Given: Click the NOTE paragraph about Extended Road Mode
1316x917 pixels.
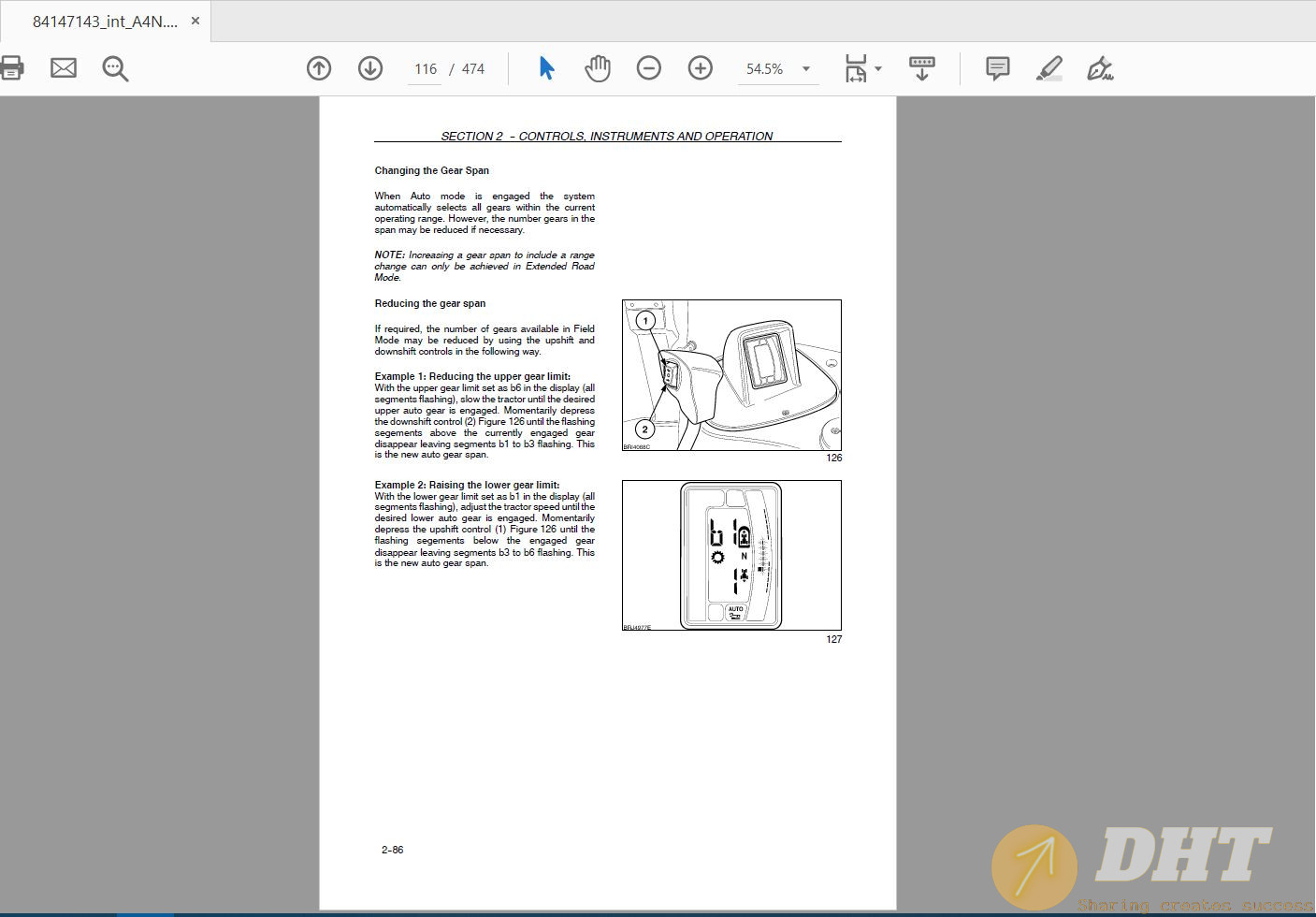Looking at the screenshot, I should (x=484, y=266).
